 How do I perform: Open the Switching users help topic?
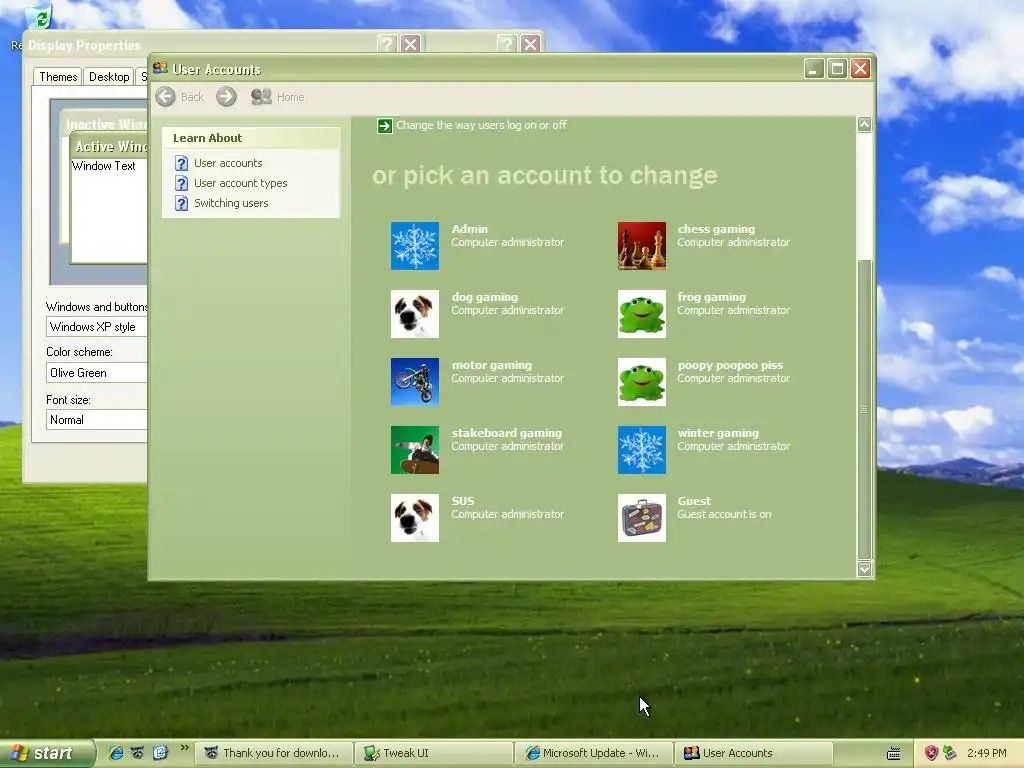(231, 203)
